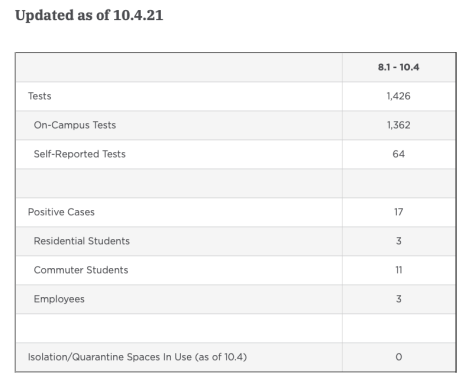Select the 64 self-reported tests value
Screen dimensions: 475x384
click(399, 154)
